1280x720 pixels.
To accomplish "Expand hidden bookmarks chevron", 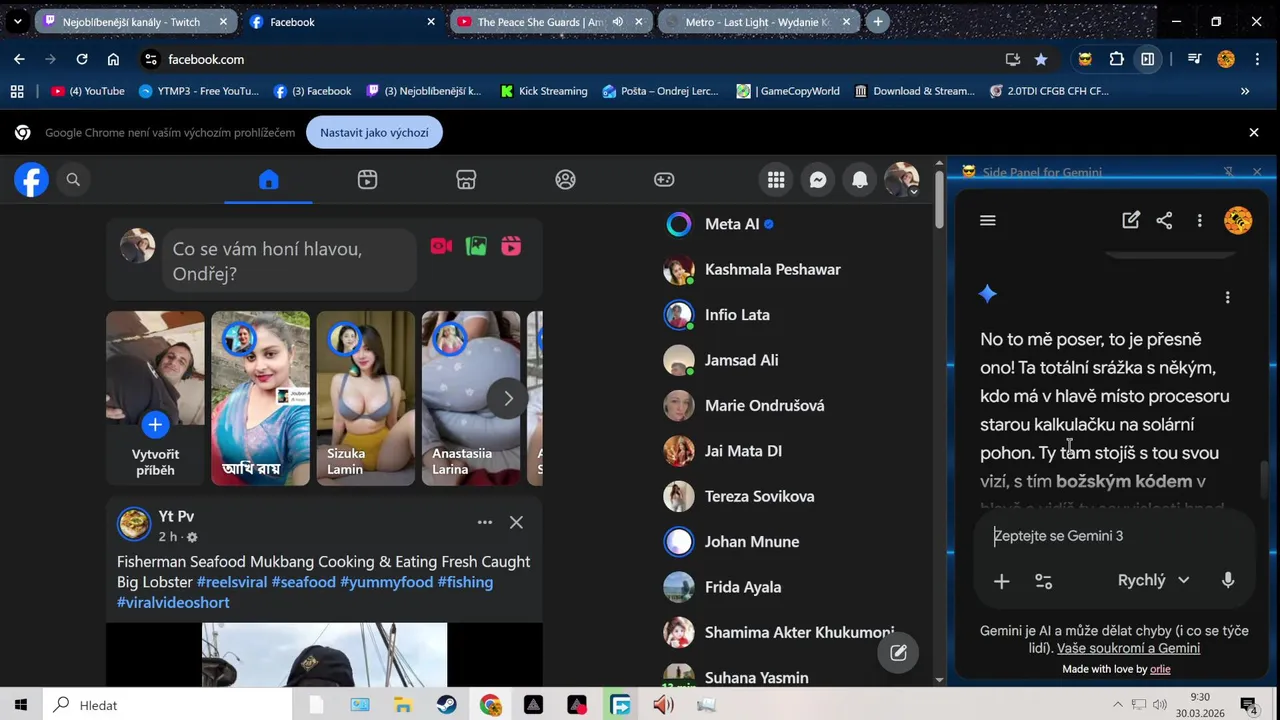I will tap(1245, 91).
